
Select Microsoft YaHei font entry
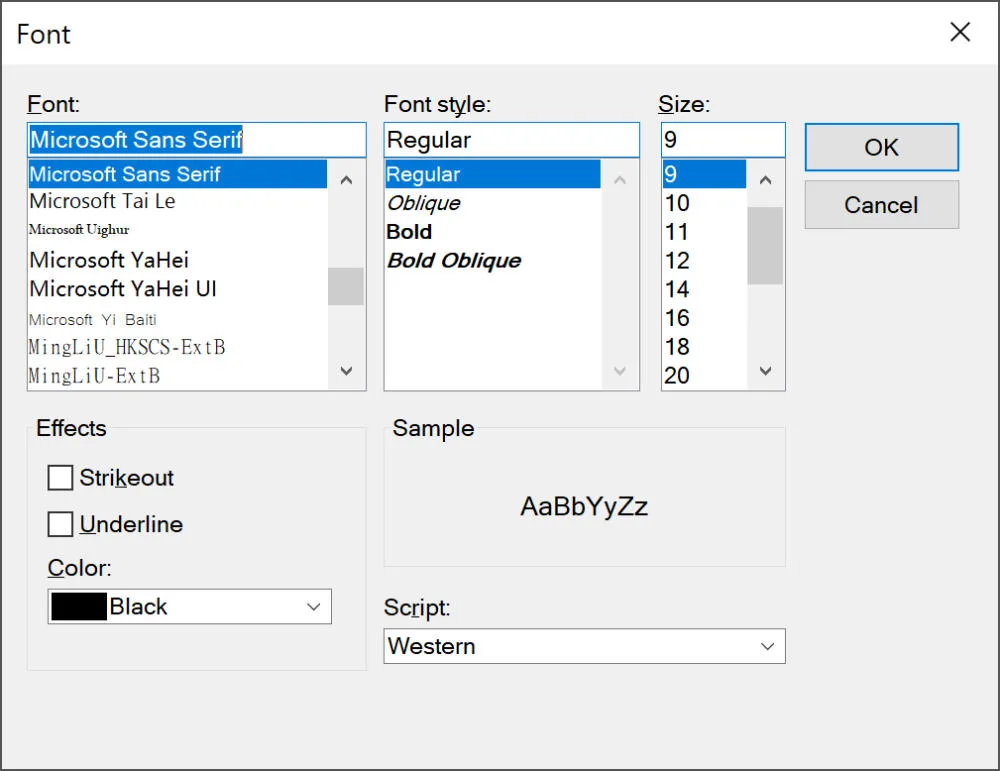click(178, 260)
